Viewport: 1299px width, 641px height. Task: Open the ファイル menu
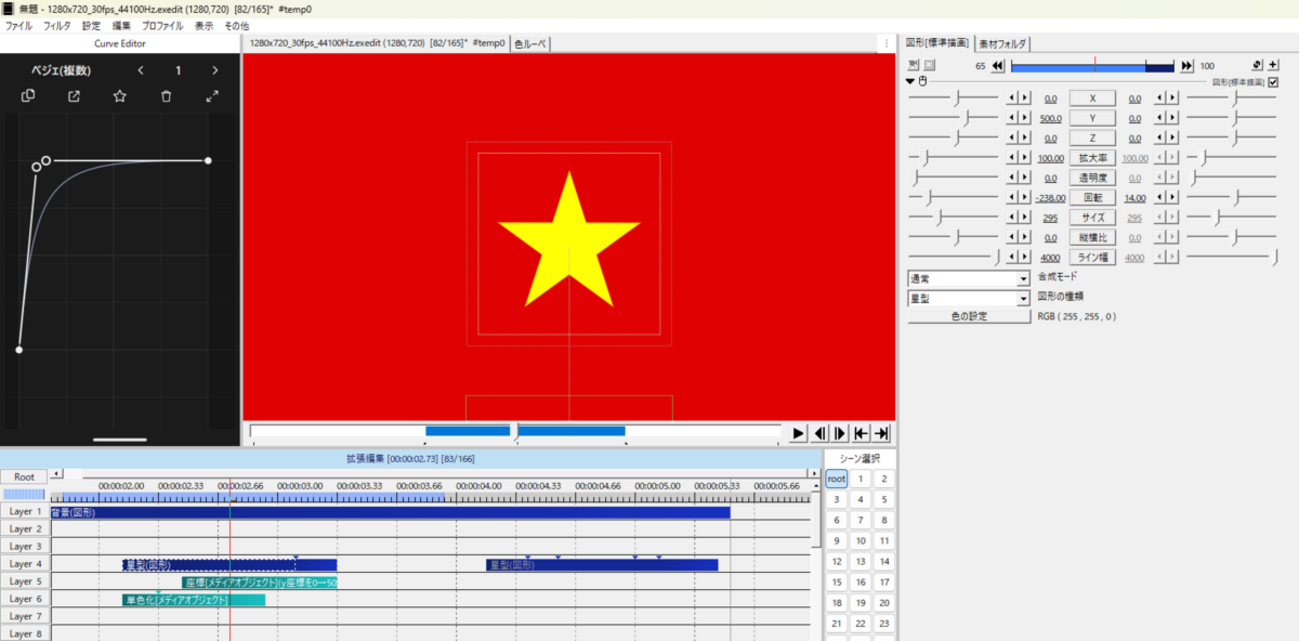pos(19,25)
